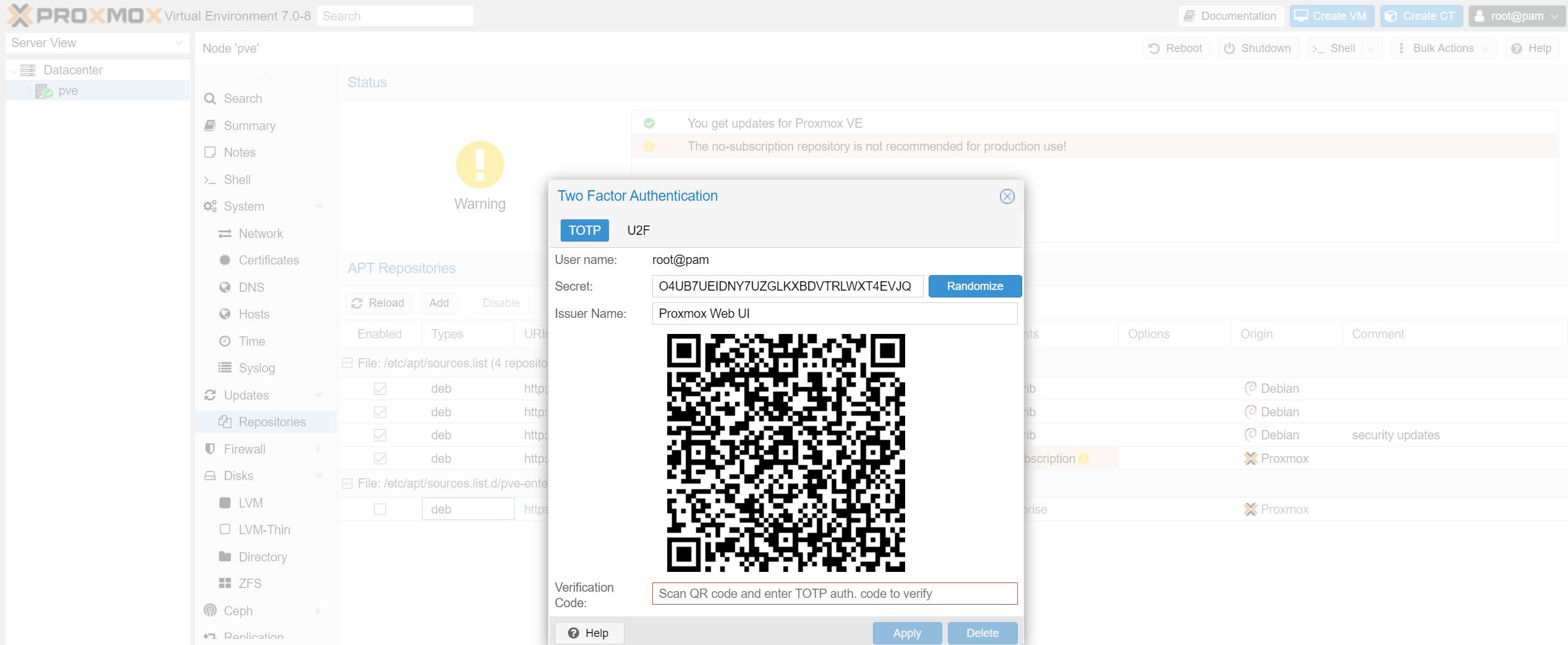Viewport: 1568px width, 645px height.
Task: Select the pve node icon in tree
Action: [44, 91]
